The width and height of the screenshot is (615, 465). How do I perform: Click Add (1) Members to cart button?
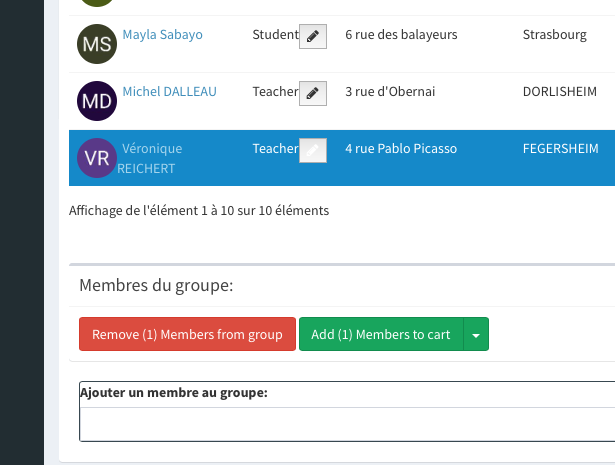tap(381, 334)
